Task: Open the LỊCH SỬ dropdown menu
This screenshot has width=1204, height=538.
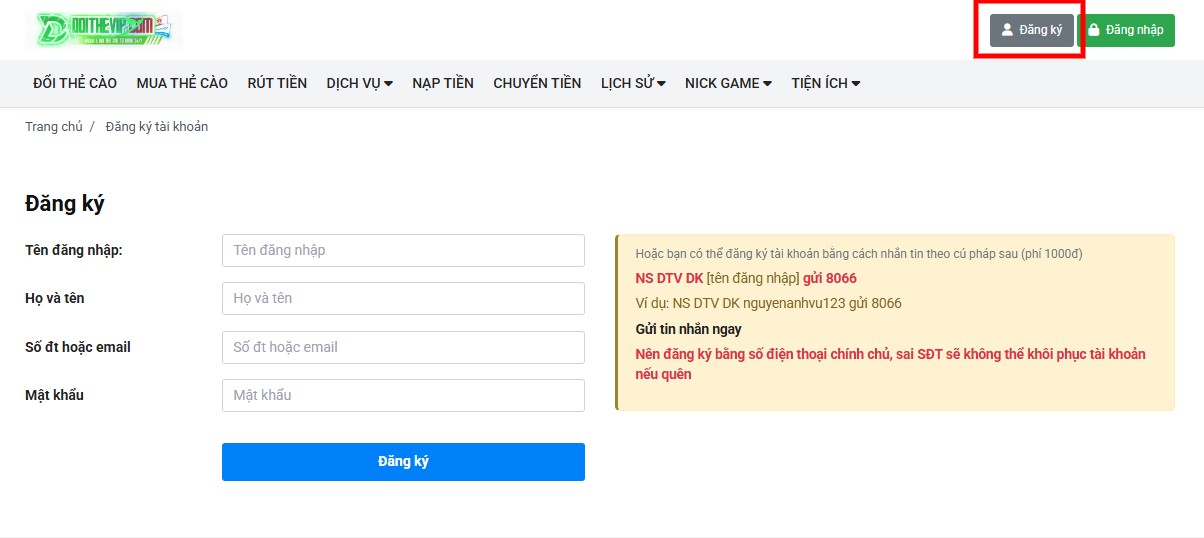Action: click(633, 83)
